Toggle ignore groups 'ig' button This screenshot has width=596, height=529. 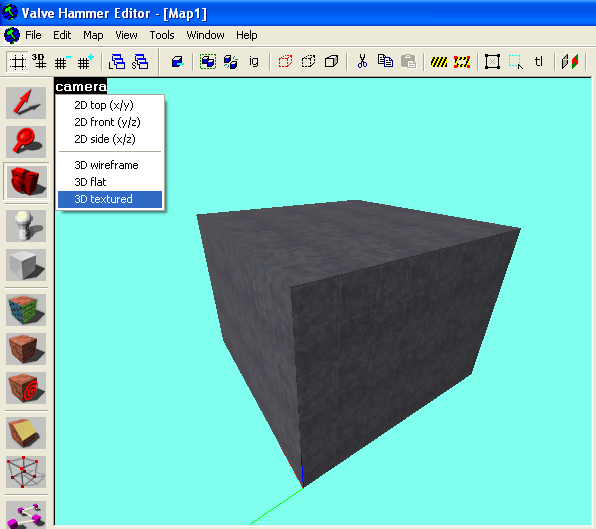tap(254, 62)
